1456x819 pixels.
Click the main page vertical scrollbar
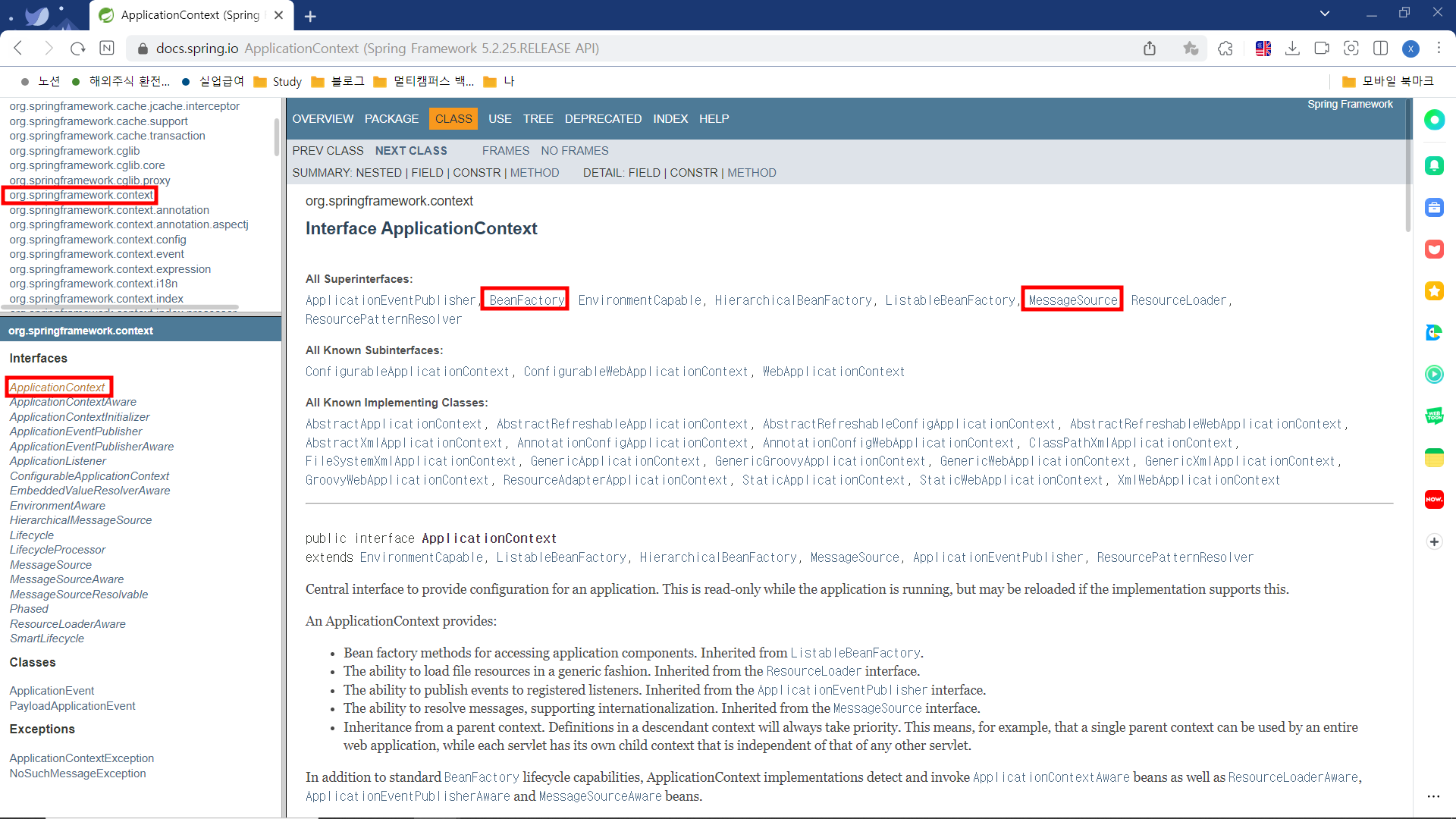1407,167
